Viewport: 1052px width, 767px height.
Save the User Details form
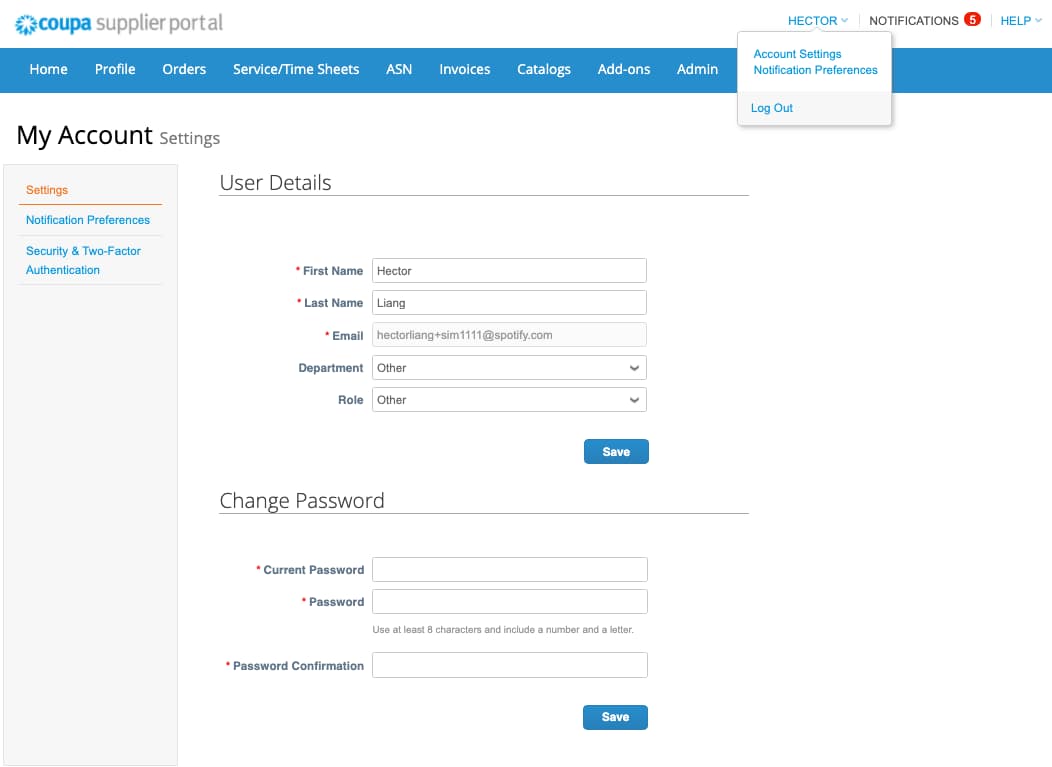coord(616,452)
